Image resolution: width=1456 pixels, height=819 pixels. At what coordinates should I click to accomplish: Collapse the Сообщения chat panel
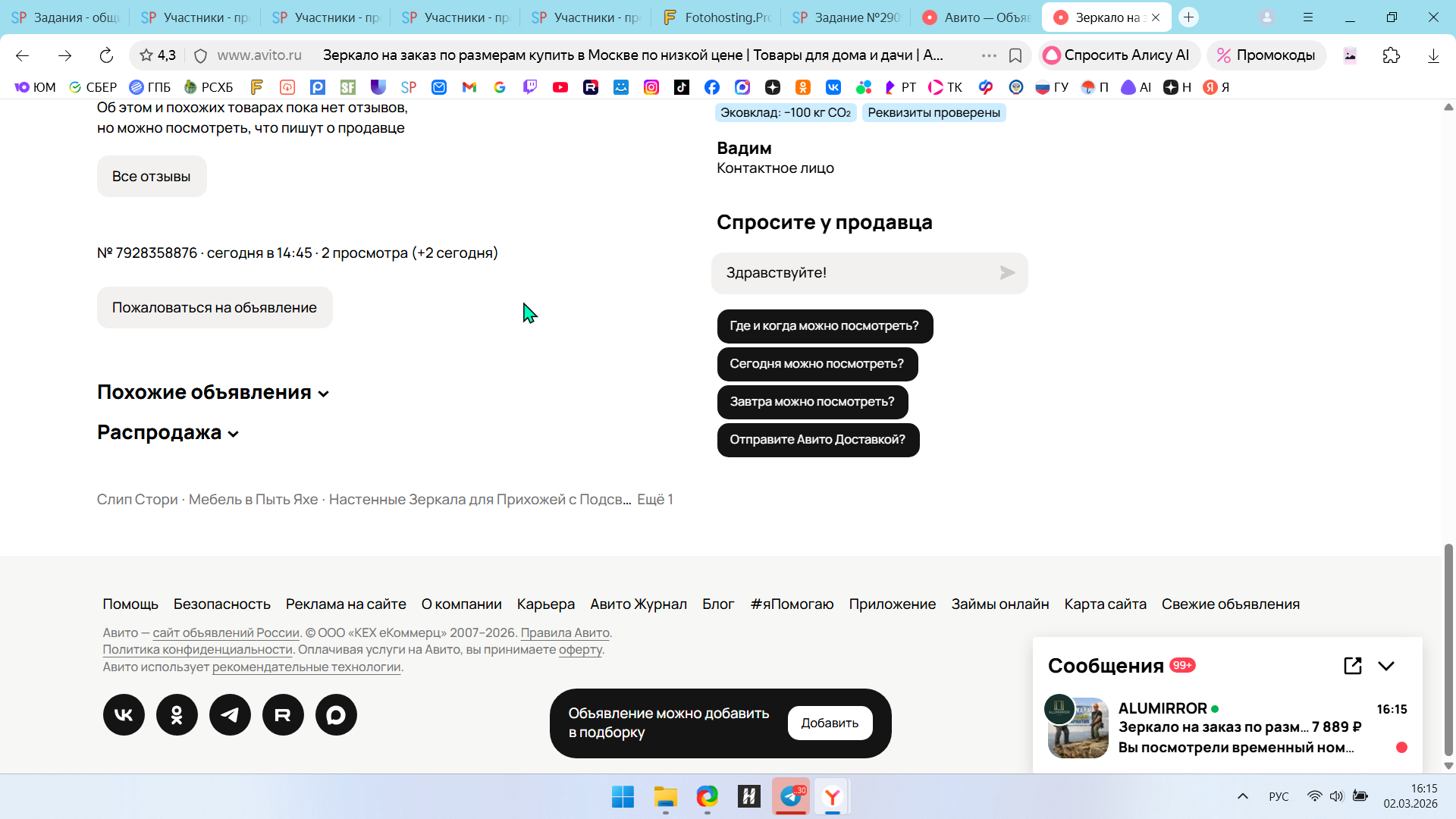point(1386,666)
